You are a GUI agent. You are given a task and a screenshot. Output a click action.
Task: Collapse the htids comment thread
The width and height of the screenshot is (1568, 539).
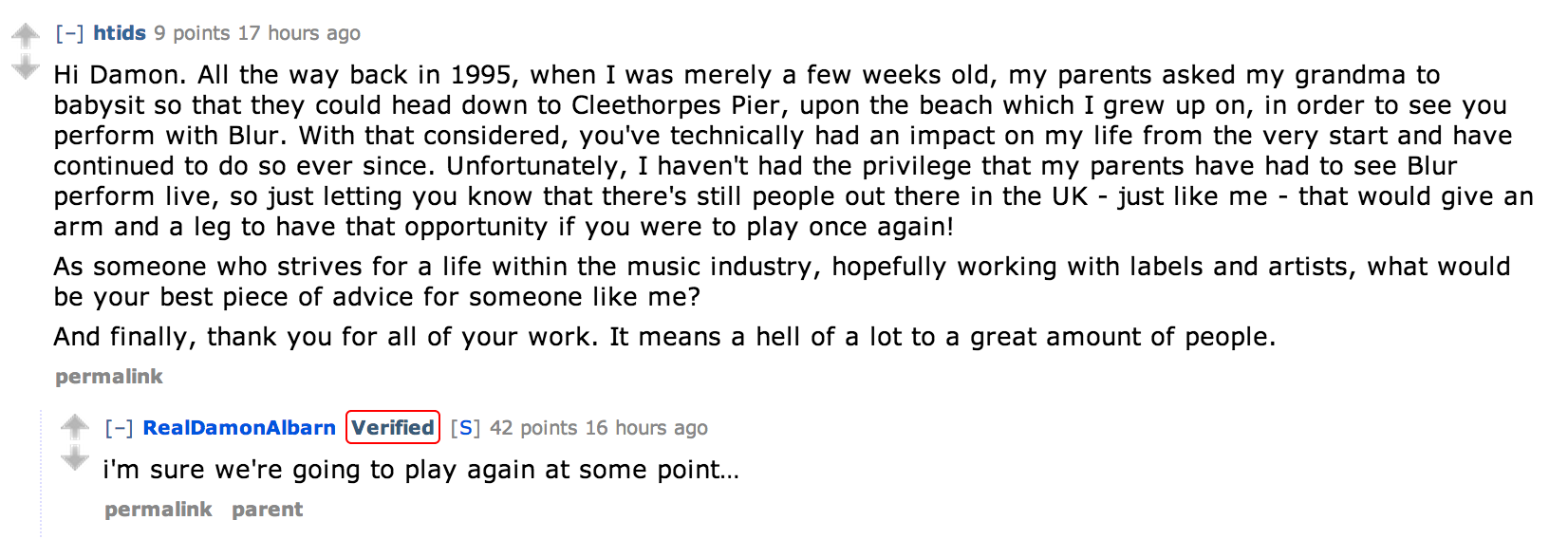[69, 33]
